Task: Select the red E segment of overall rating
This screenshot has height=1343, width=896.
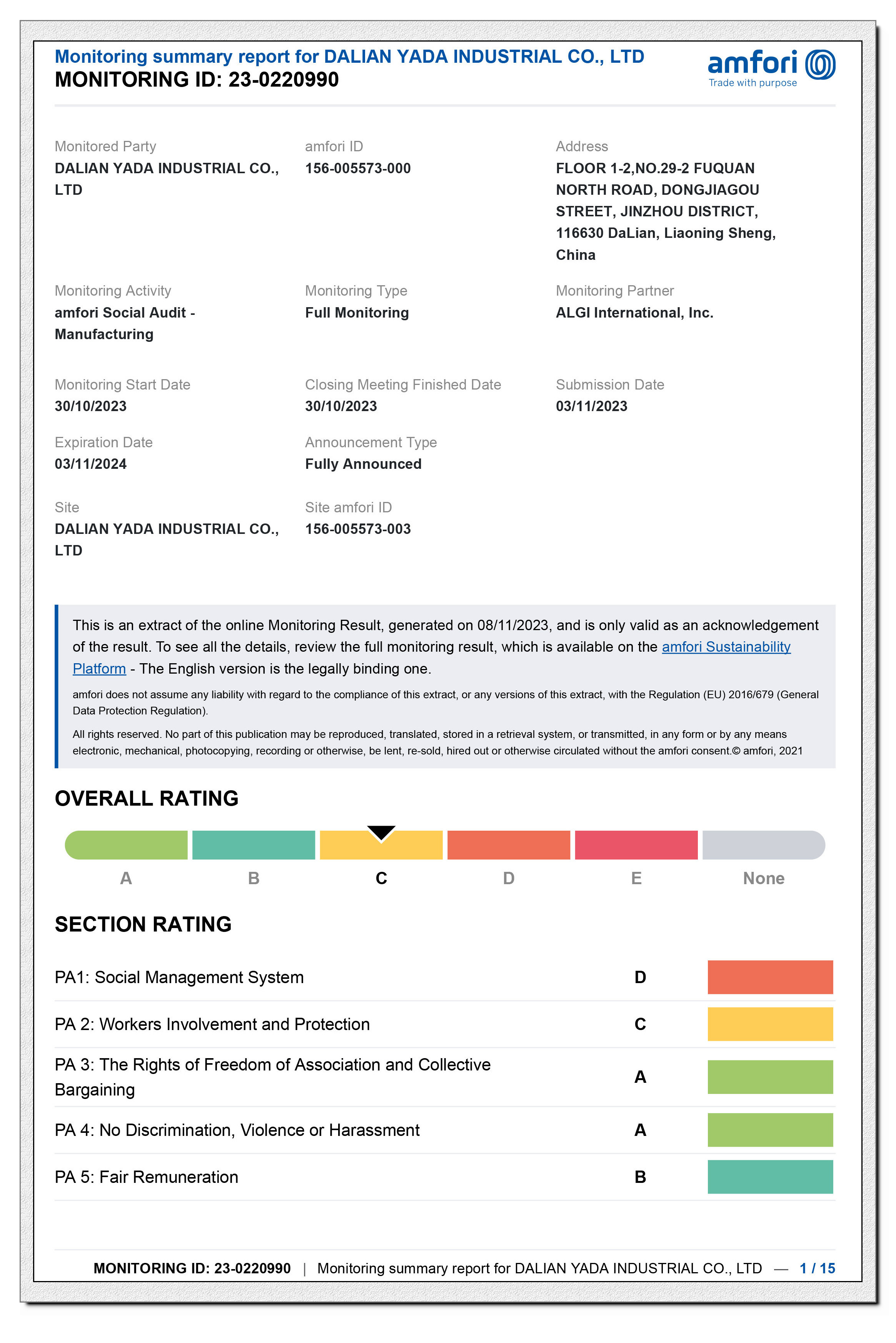Action: 636,845
